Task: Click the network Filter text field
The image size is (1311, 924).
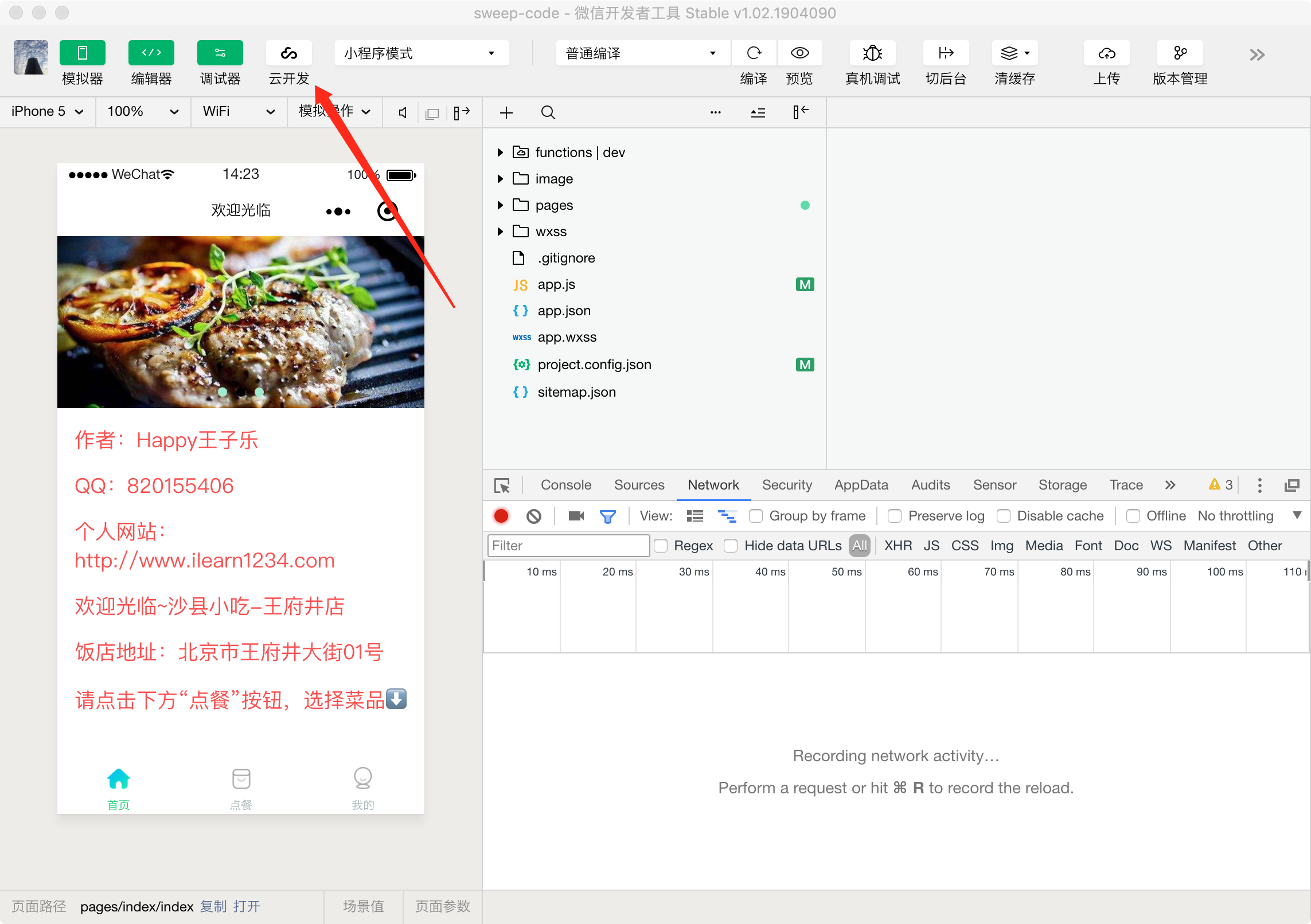Action: click(568, 546)
